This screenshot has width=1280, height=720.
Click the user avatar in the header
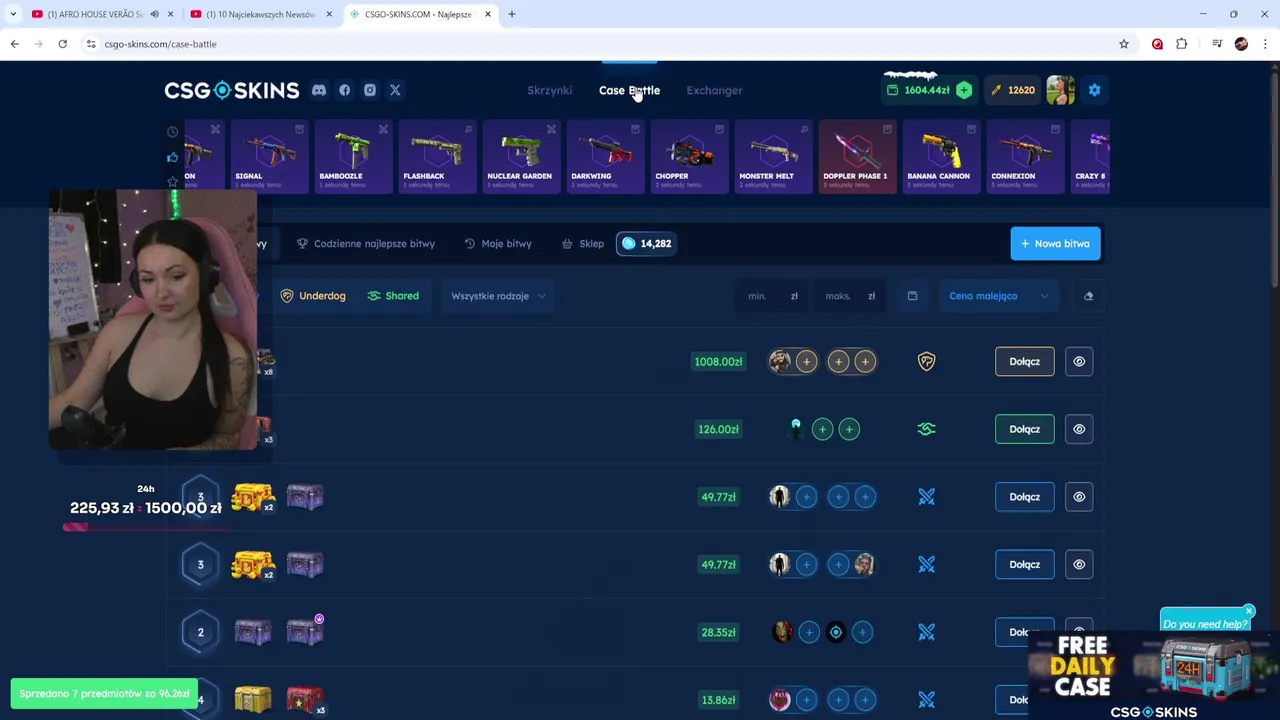coord(1060,90)
